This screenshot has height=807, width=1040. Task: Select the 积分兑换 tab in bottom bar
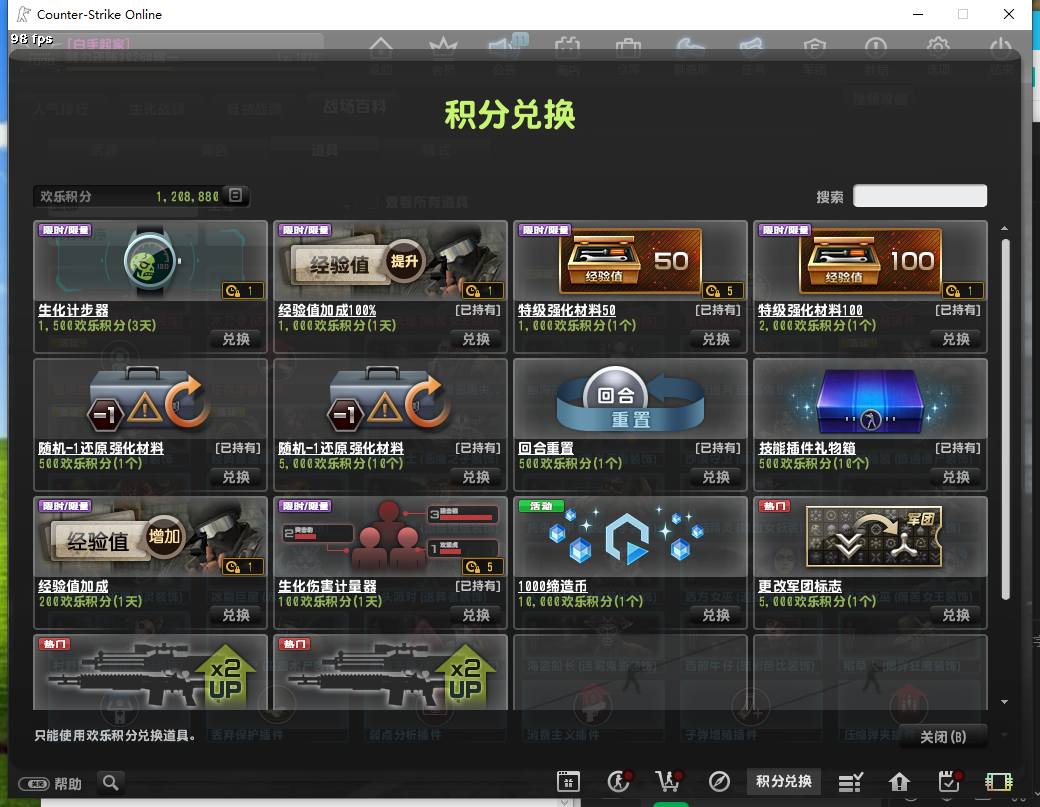pos(784,781)
